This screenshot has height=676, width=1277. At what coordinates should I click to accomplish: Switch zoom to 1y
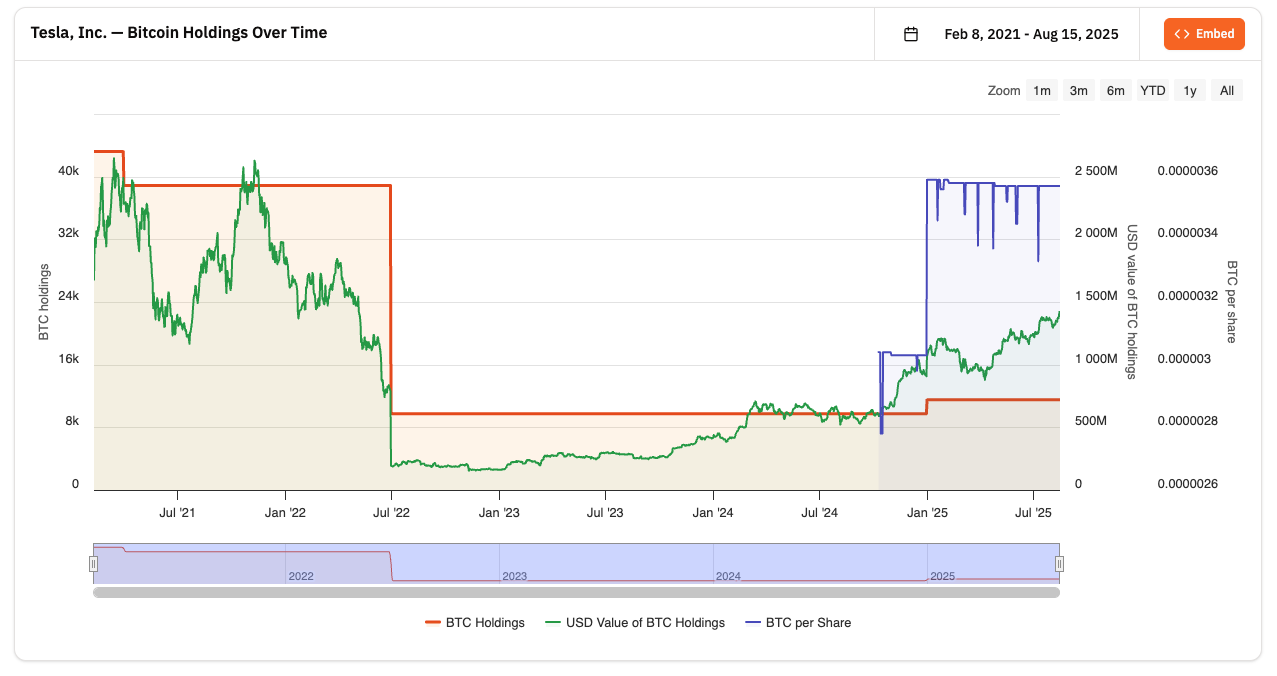coord(1190,91)
